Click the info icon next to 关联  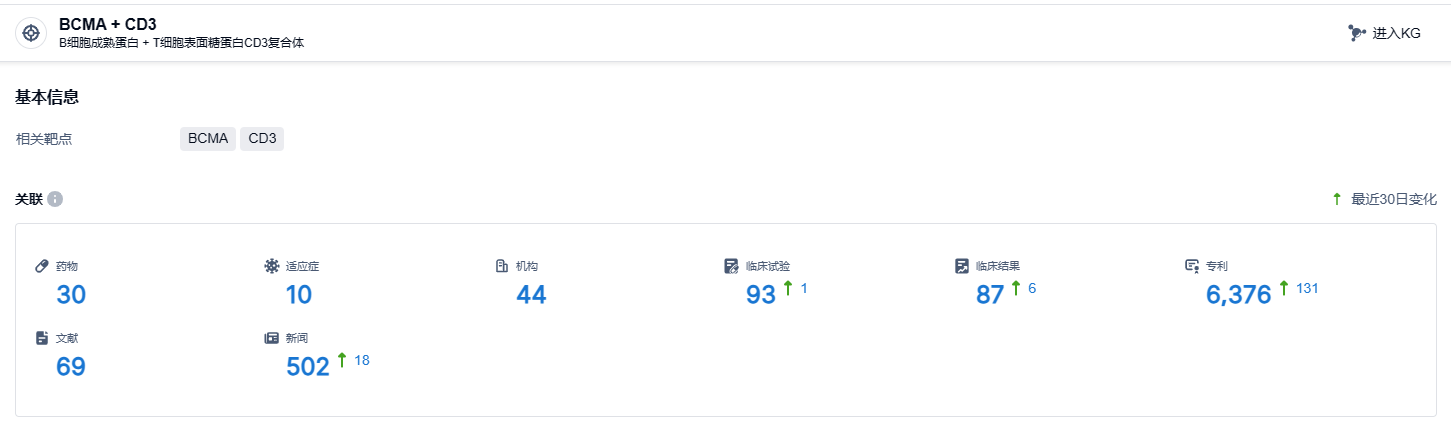coord(55,199)
